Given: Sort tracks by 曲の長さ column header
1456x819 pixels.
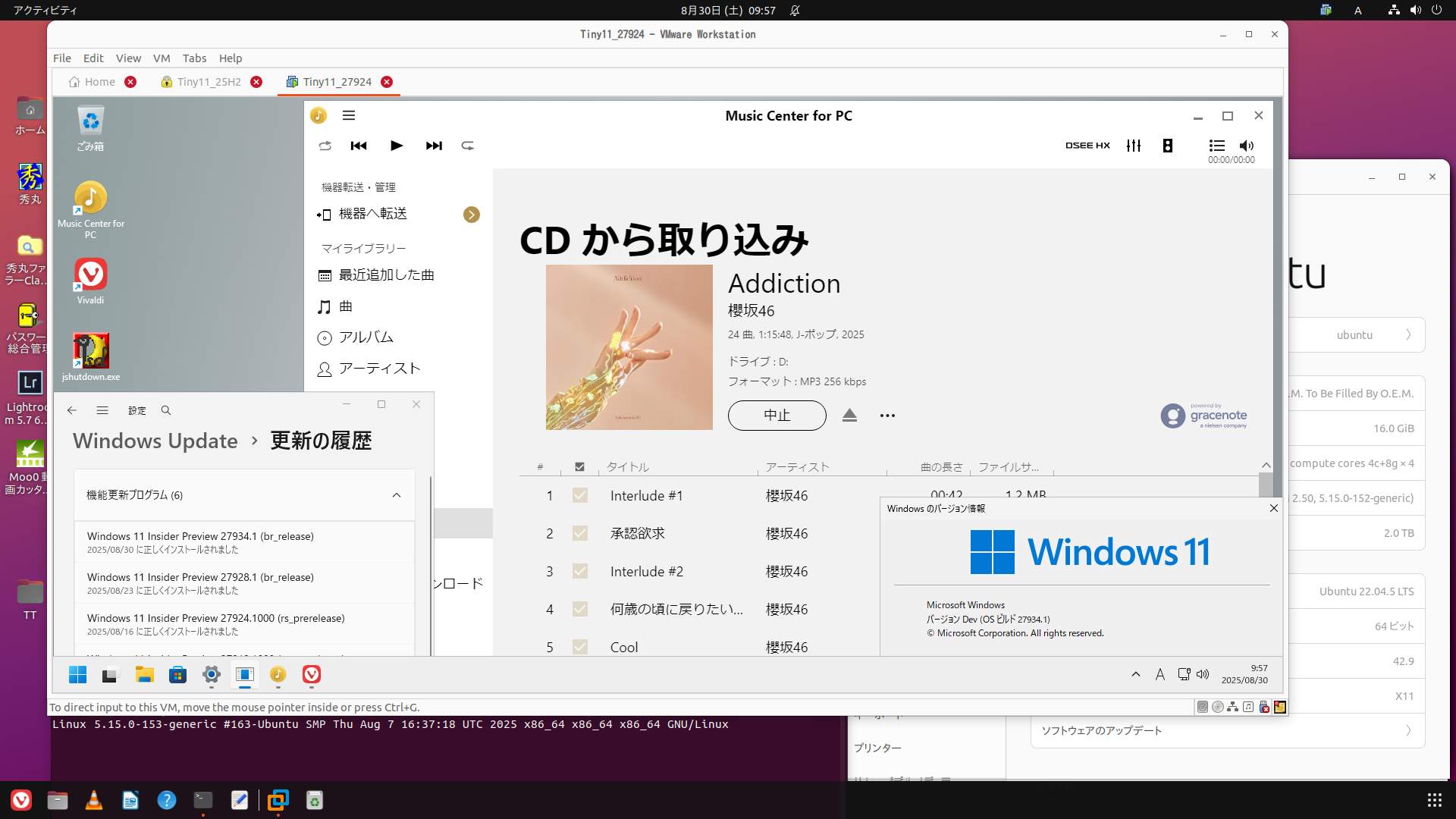Looking at the screenshot, I should (941, 467).
